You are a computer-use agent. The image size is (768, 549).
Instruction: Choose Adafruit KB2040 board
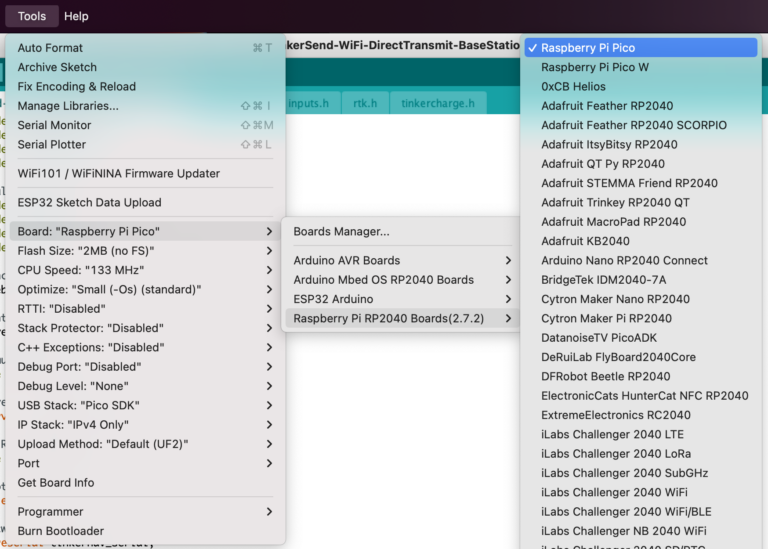click(x=641, y=241)
